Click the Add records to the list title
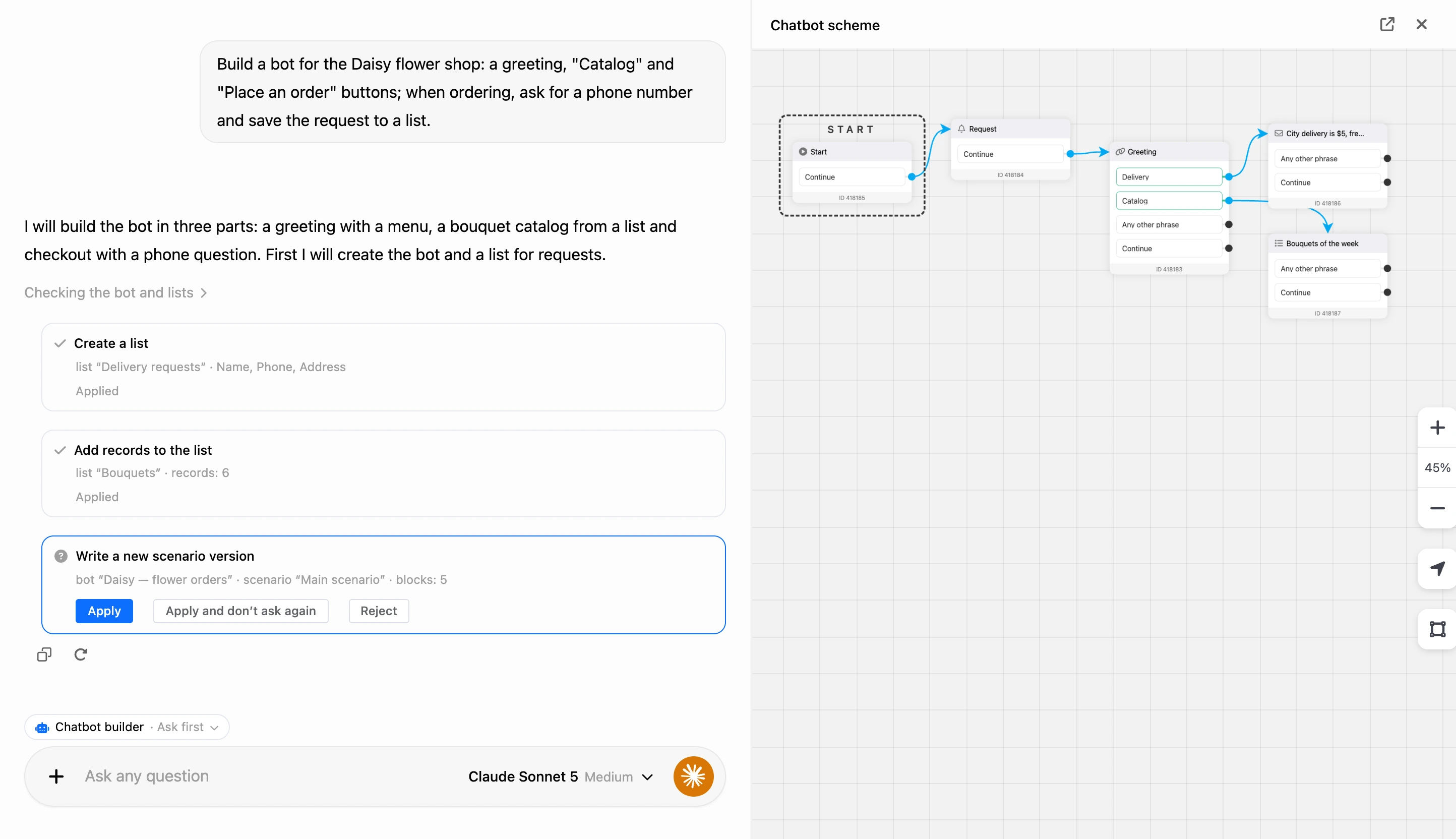The height and width of the screenshot is (839, 1456). click(x=143, y=450)
